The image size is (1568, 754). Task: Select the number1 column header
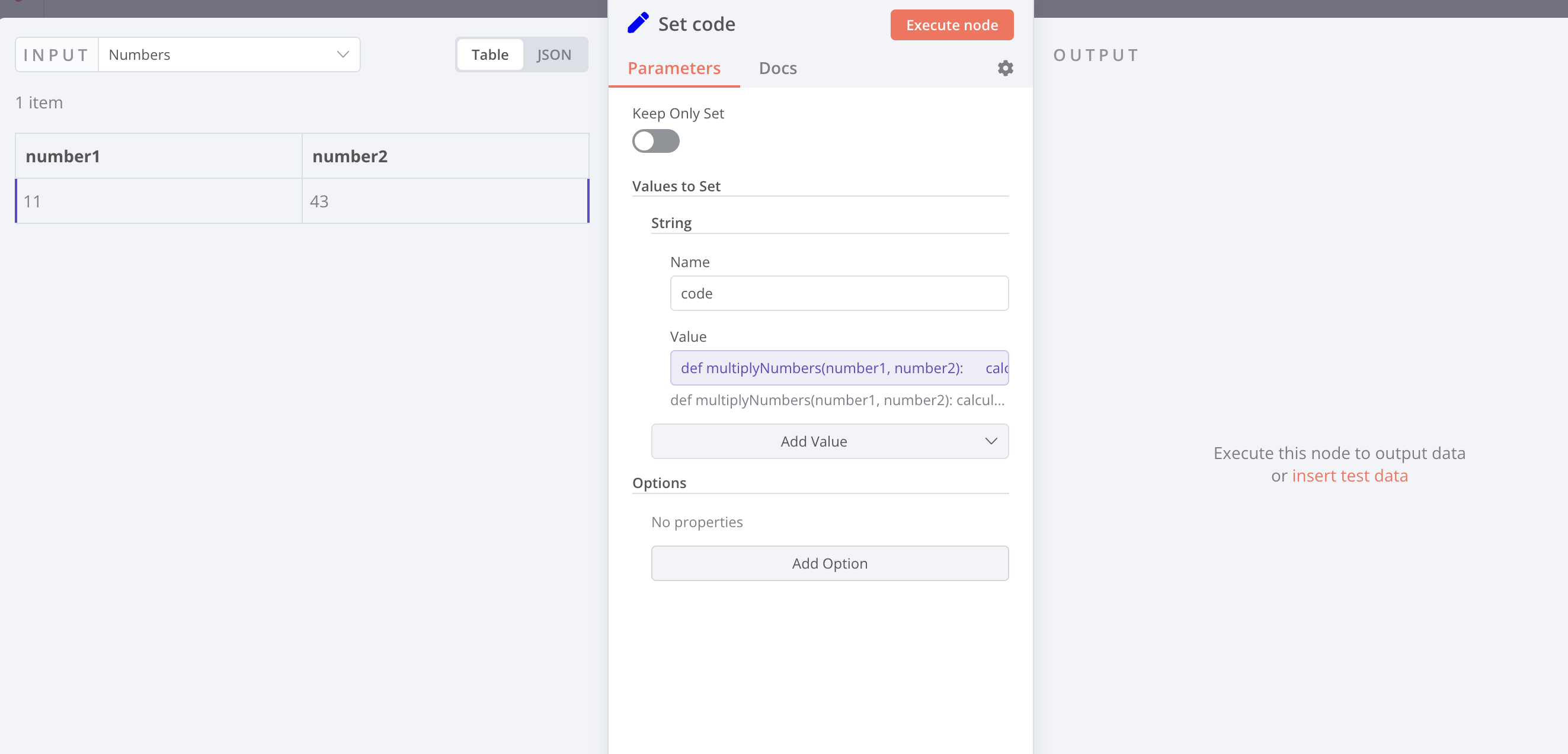tap(63, 156)
